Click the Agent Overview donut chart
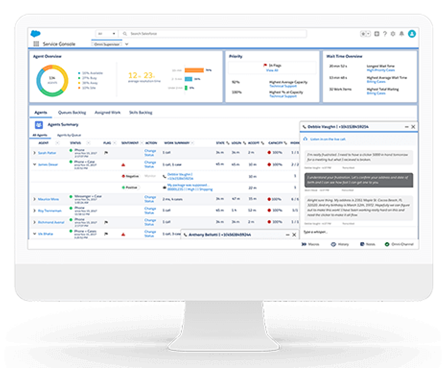This screenshot has height=376, width=443. pos(52,81)
